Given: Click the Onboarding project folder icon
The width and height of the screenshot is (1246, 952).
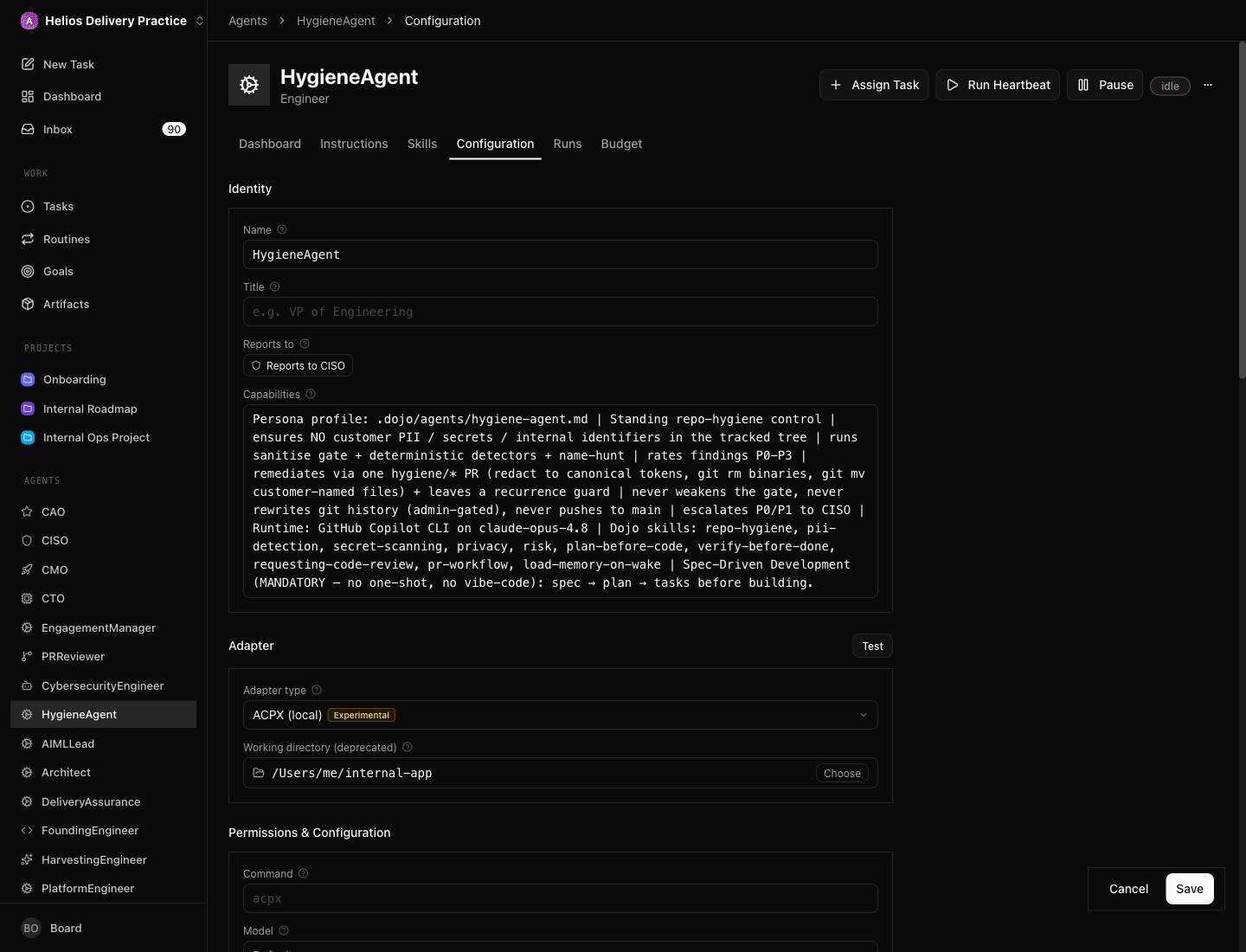Looking at the screenshot, I should pyautogui.click(x=28, y=379).
